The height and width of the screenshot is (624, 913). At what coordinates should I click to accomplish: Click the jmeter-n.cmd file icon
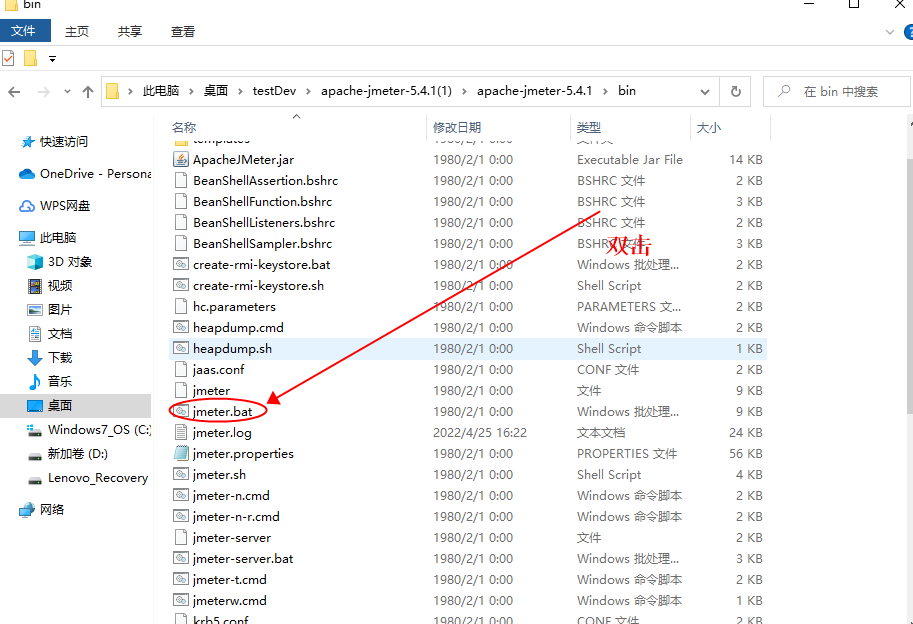point(181,495)
